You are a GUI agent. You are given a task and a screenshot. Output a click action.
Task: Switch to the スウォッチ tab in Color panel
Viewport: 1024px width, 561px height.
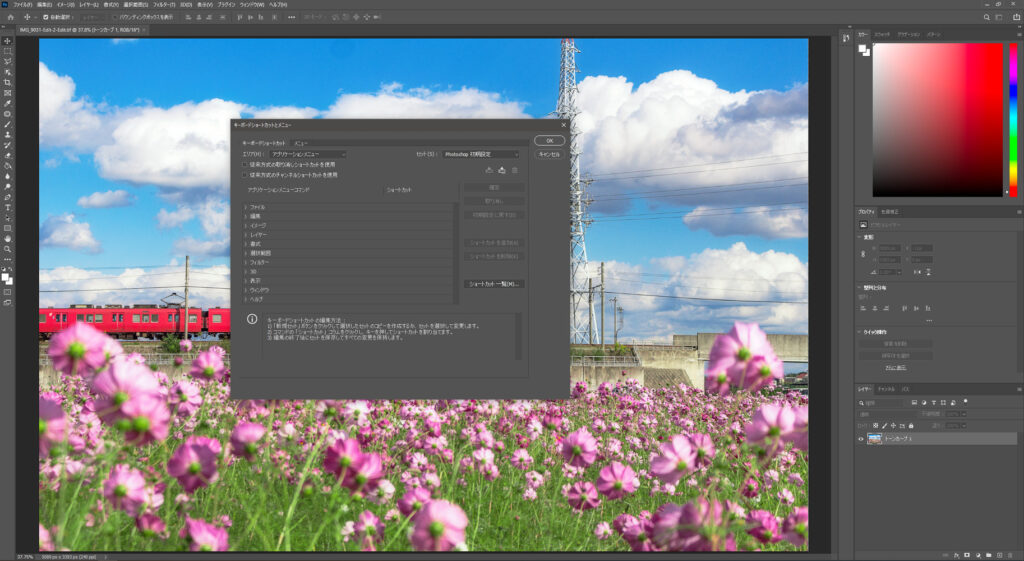pos(882,34)
